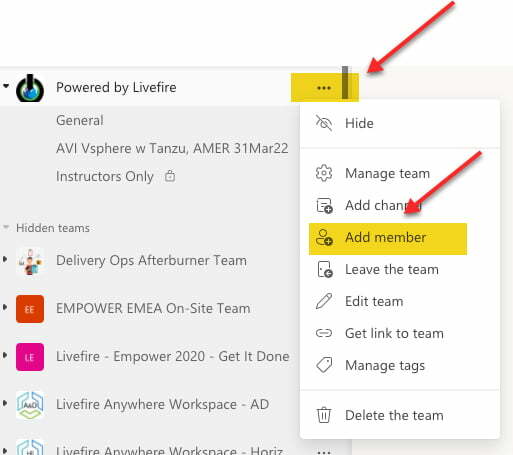Expand Livefire - Empower 2020 team
The height and width of the screenshot is (455, 513).
coord(5,355)
